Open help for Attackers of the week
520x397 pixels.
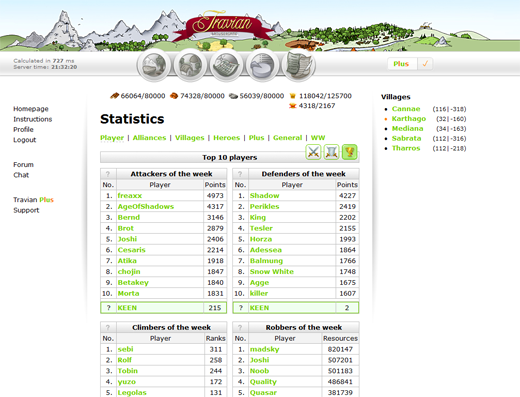(x=108, y=174)
